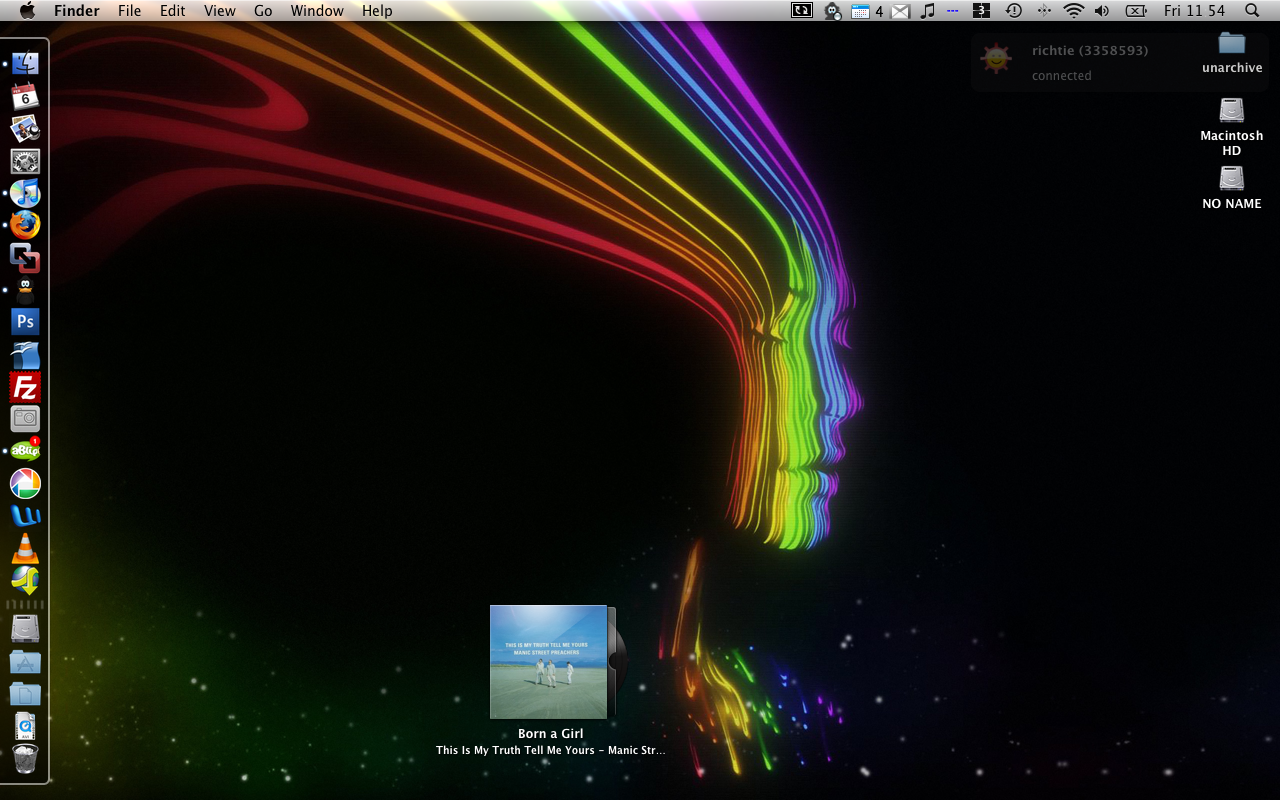Image resolution: width=1280 pixels, height=800 pixels.
Task: Launch Photoshop from the dock
Action: 25,322
